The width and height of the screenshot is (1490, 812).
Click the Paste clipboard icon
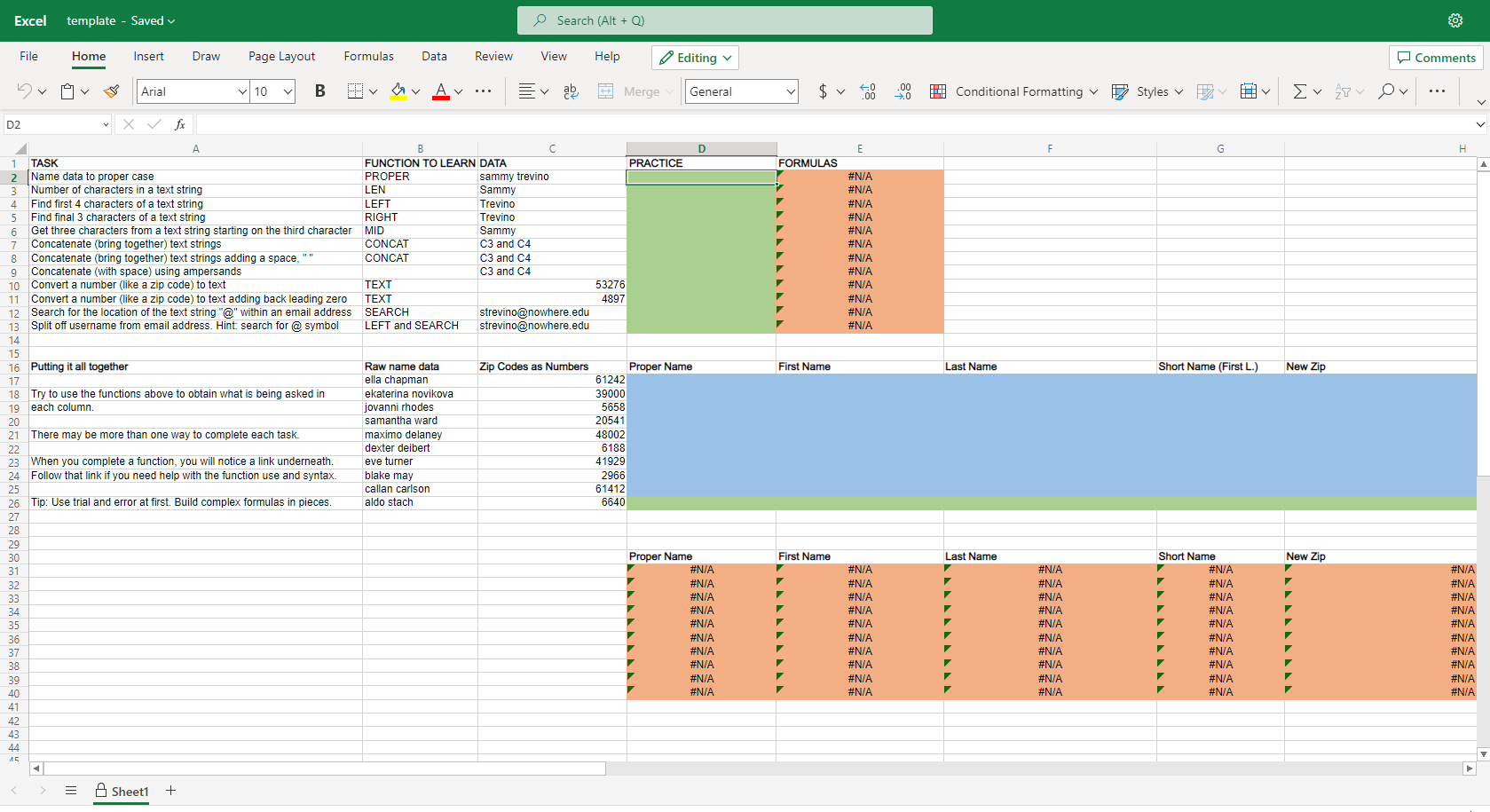click(x=67, y=91)
